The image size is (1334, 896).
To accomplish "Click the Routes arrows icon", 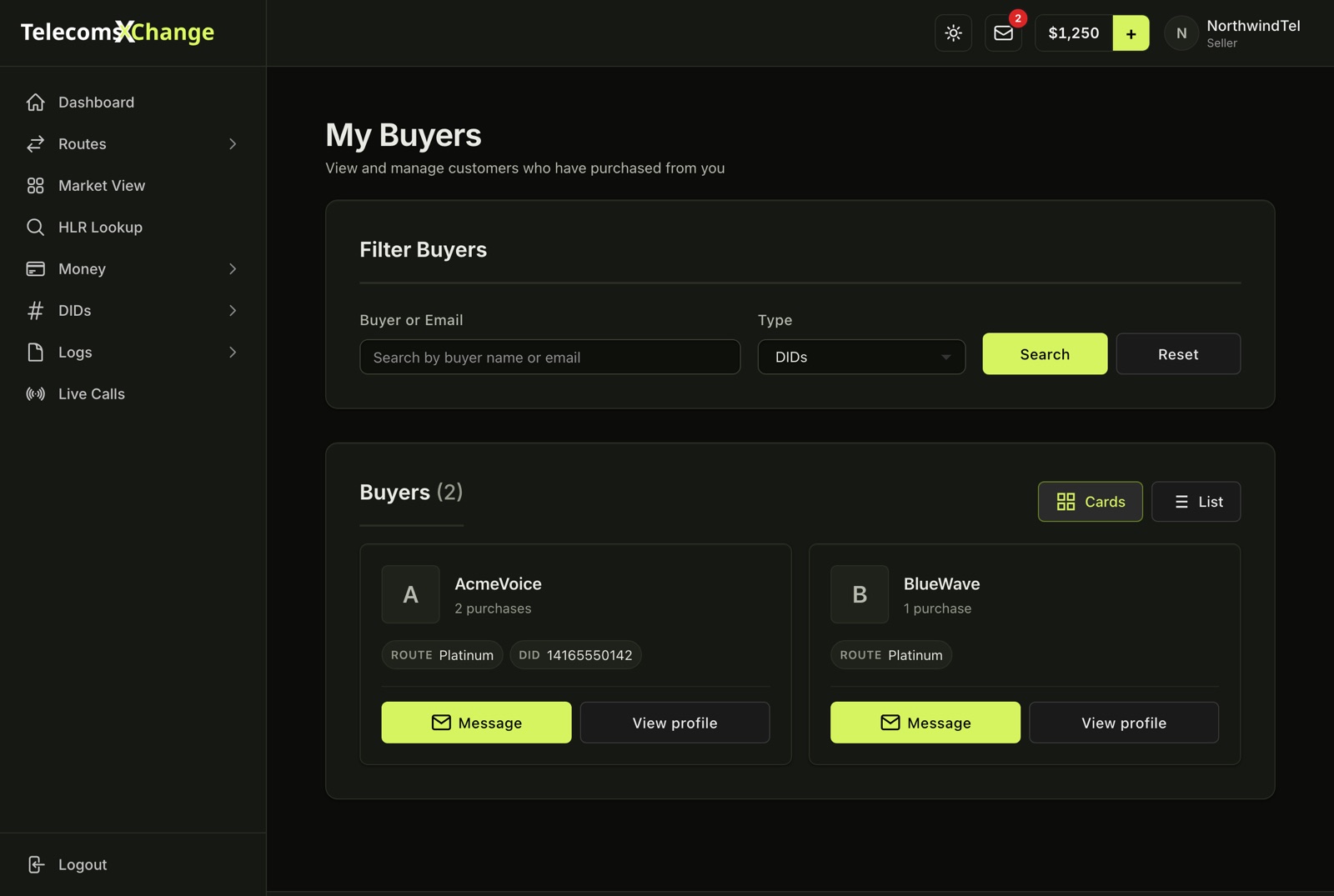I will click(35, 144).
